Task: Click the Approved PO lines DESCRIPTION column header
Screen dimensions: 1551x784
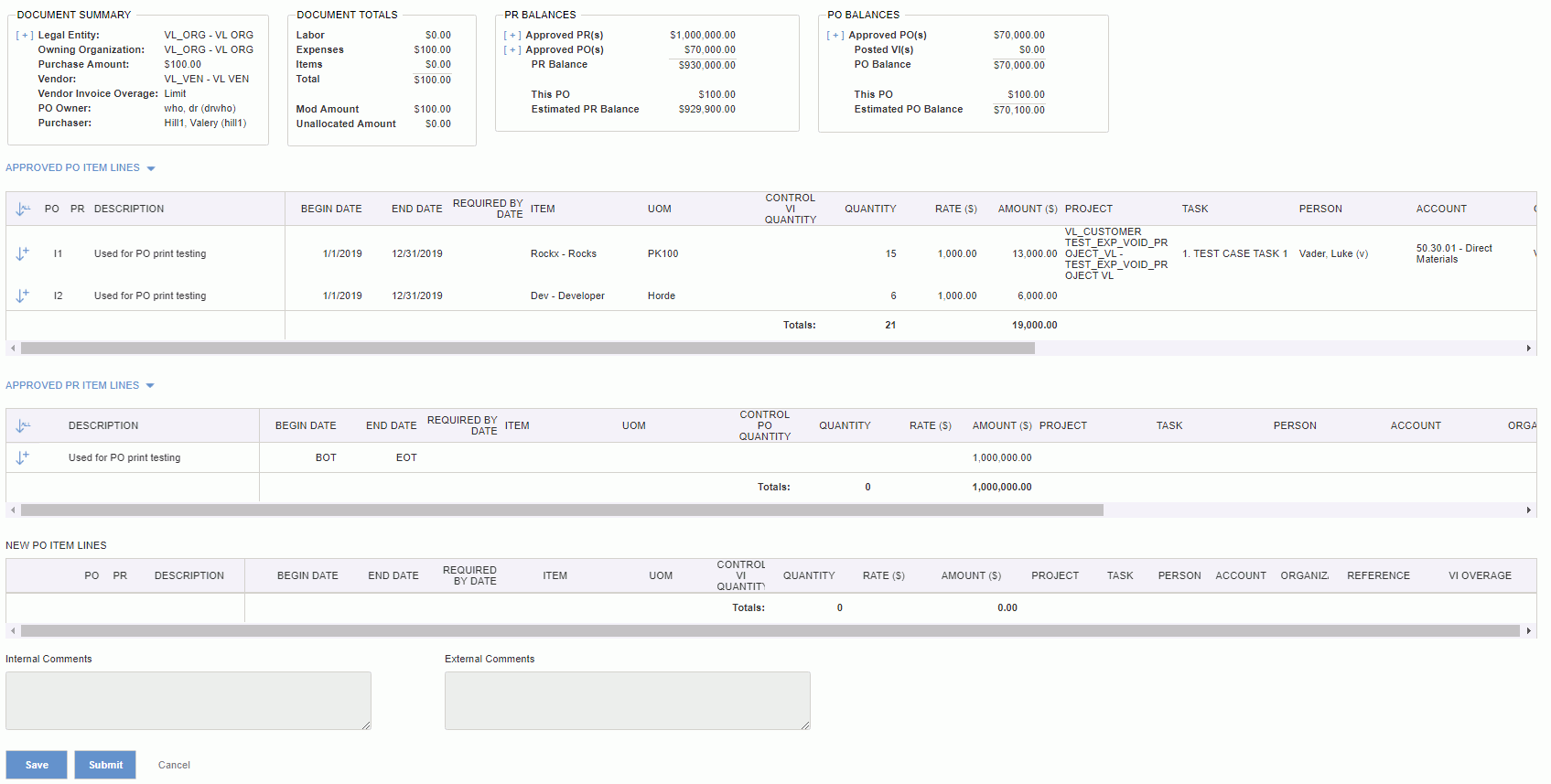Action: [x=129, y=209]
